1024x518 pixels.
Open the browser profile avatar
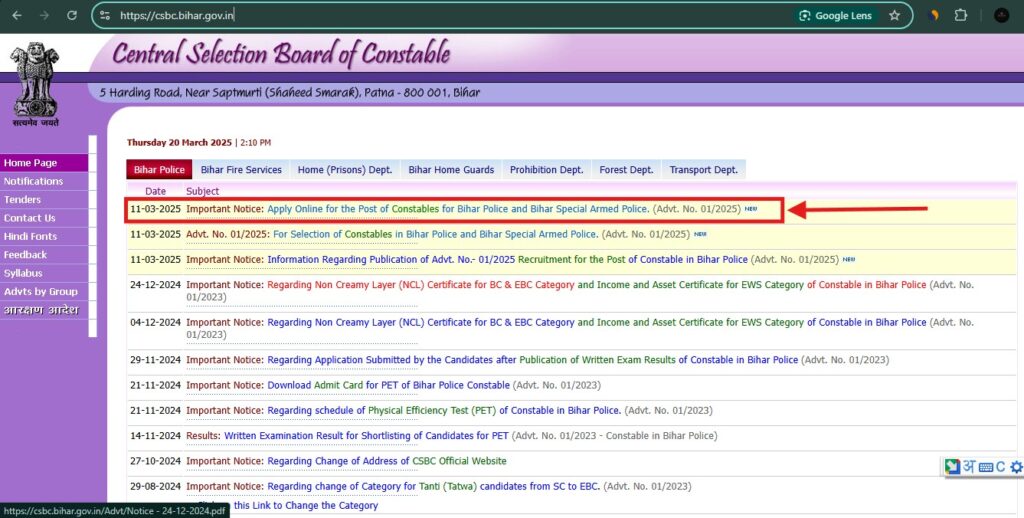1001,15
